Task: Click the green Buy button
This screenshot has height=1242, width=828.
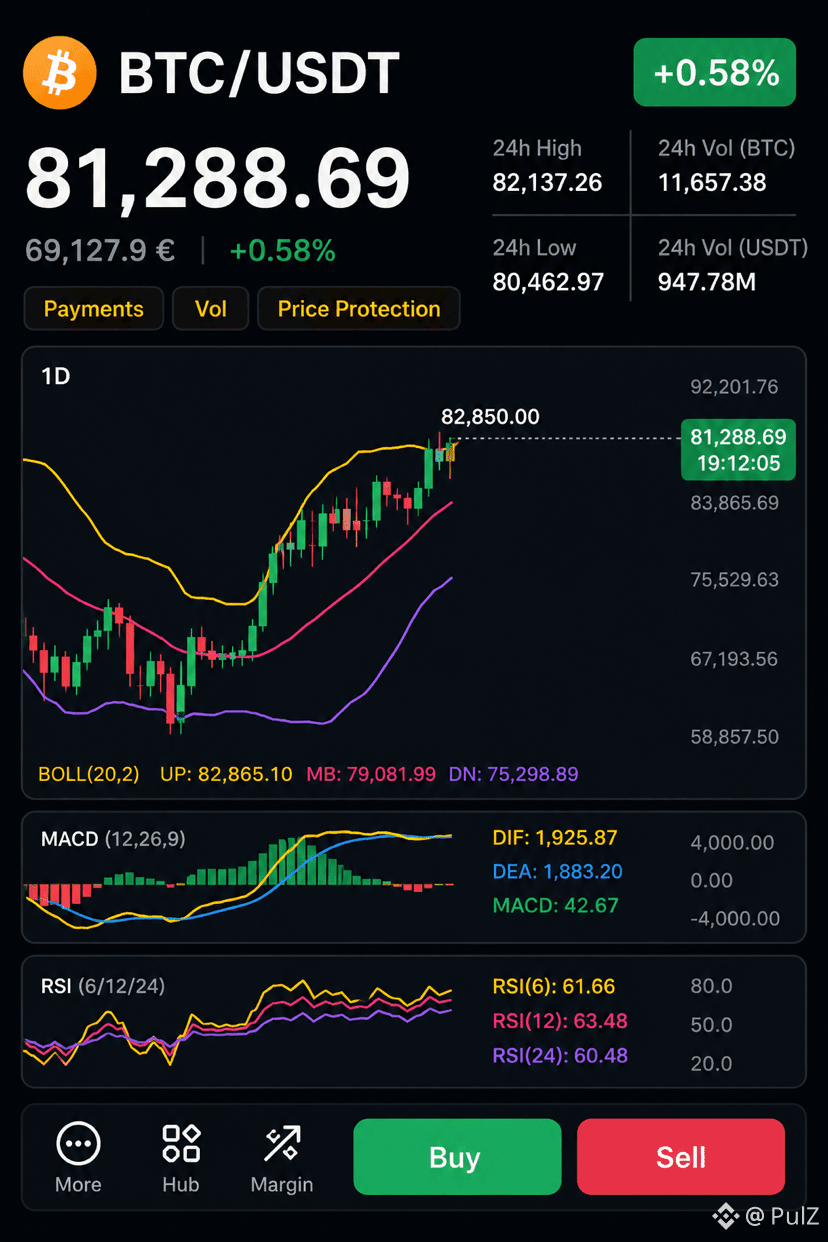Action: 457,1157
